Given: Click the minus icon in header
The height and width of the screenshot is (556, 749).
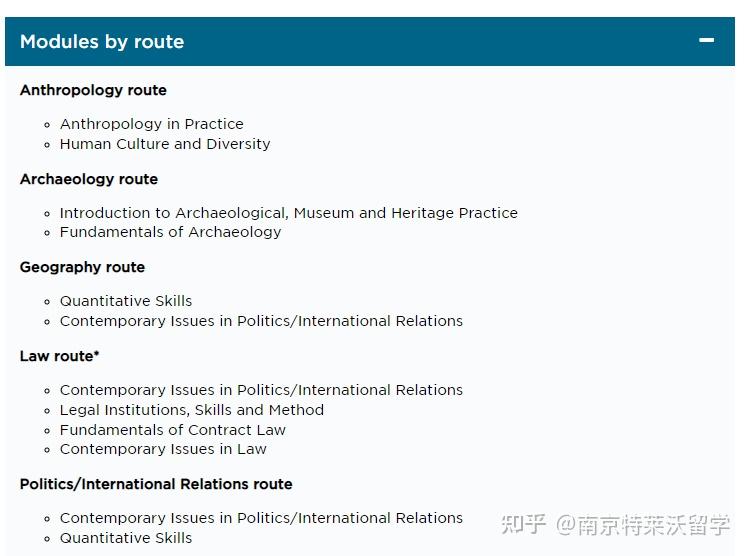Looking at the screenshot, I should (707, 41).
